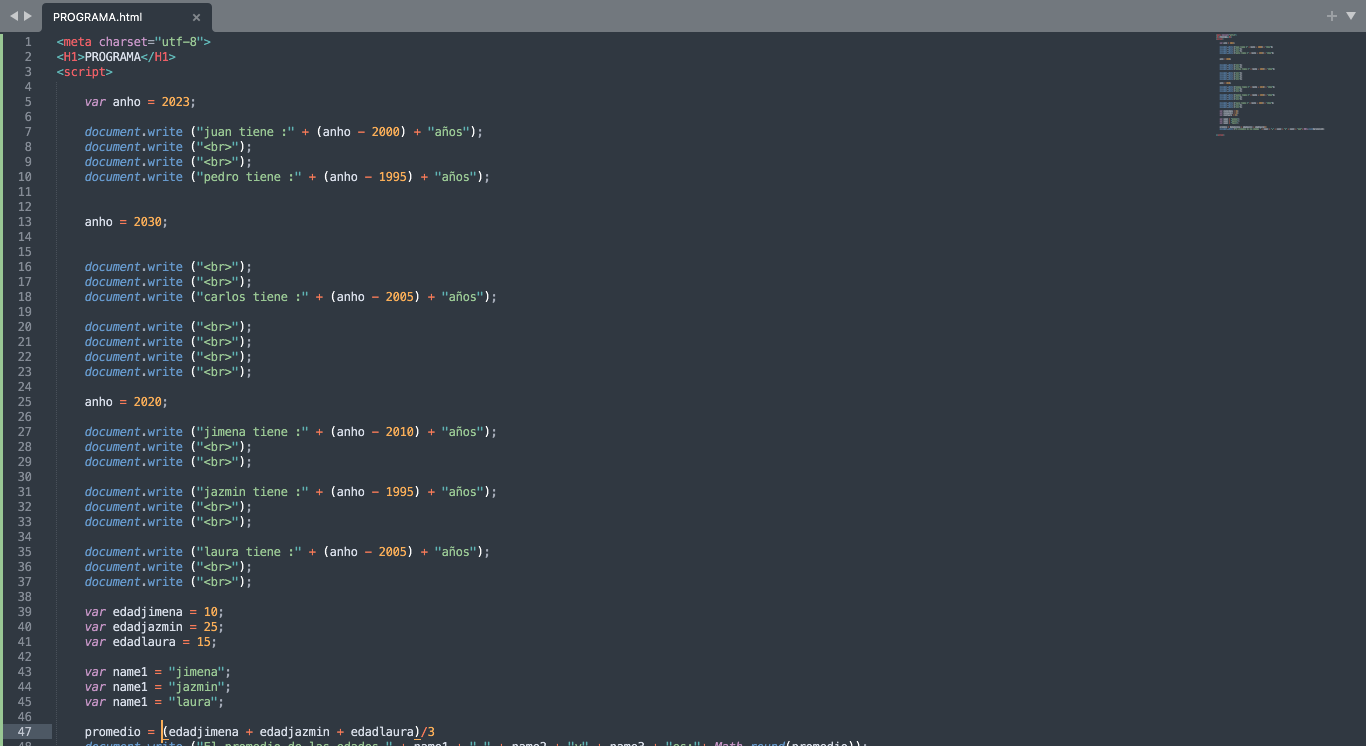Image resolution: width=1366 pixels, height=746 pixels.
Task: Select the PROGRAMA.html tab
Action: (126, 17)
